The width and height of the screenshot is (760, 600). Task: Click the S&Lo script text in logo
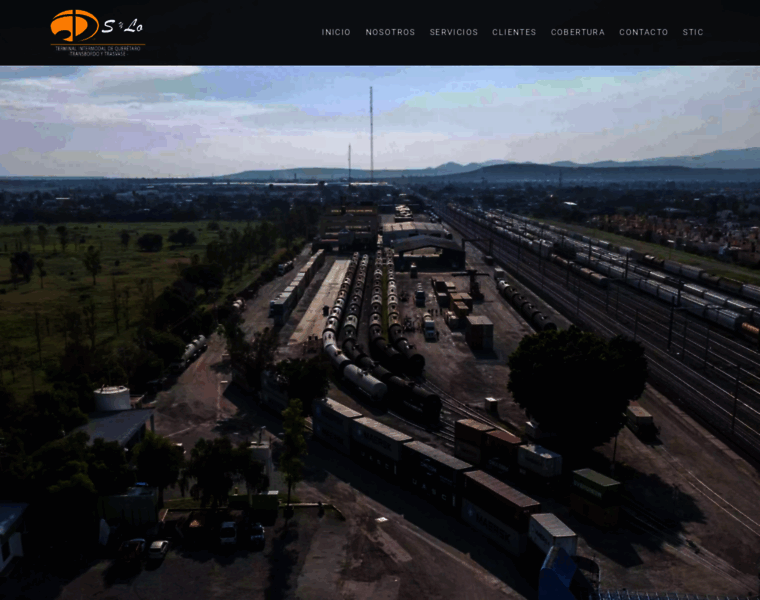pyautogui.click(x=123, y=26)
